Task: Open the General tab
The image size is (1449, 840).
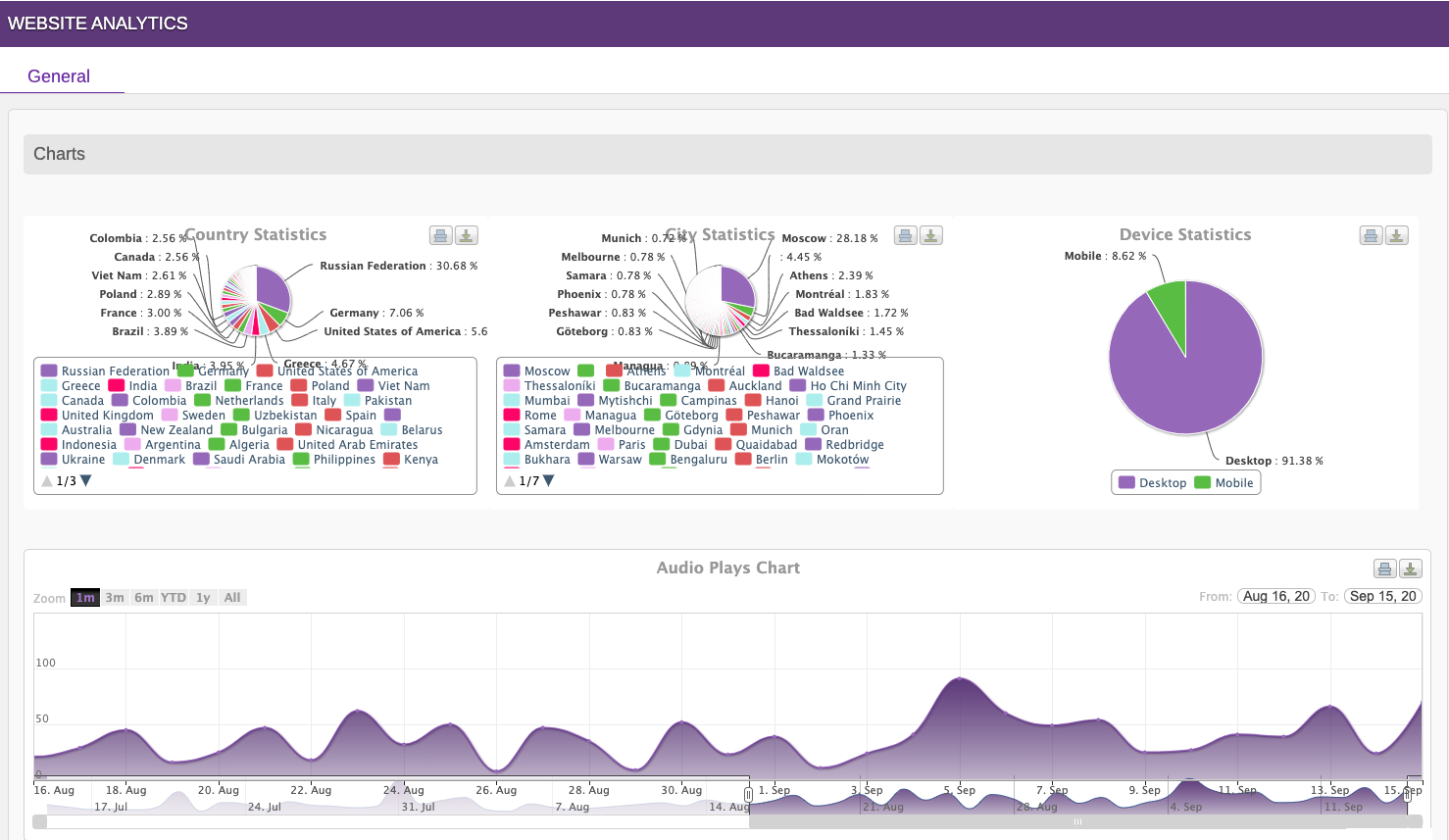Action: [59, 76]
